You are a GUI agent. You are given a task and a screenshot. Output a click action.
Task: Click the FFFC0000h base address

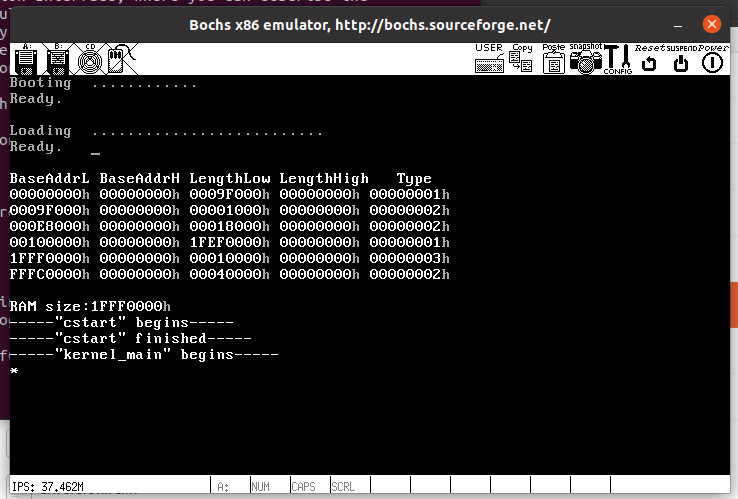click(49, 274)
